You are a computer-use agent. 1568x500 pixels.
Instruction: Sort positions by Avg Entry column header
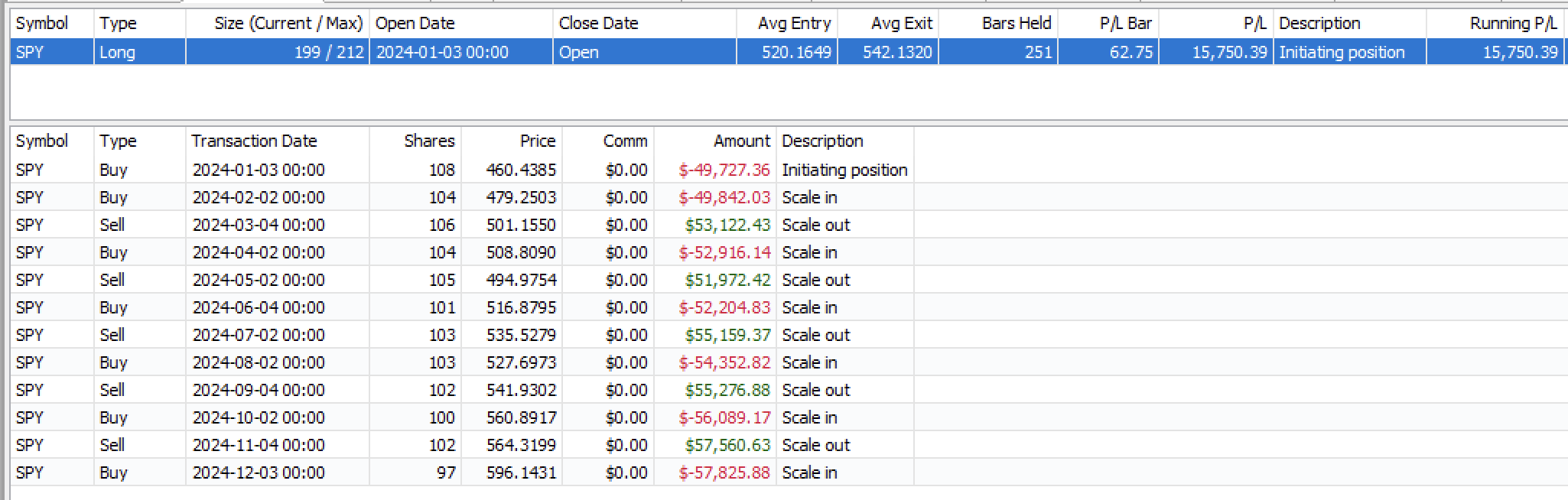coord(793,23)
